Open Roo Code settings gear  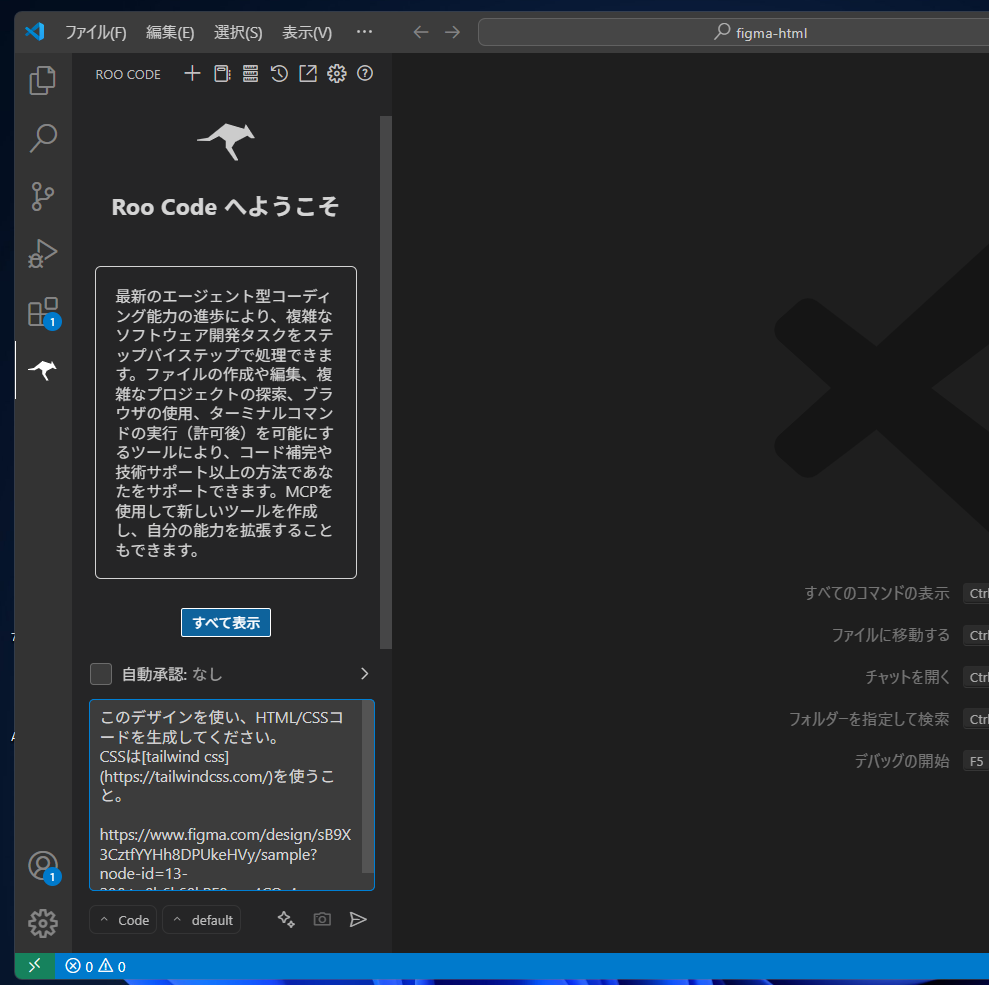(x=337, y=73)
